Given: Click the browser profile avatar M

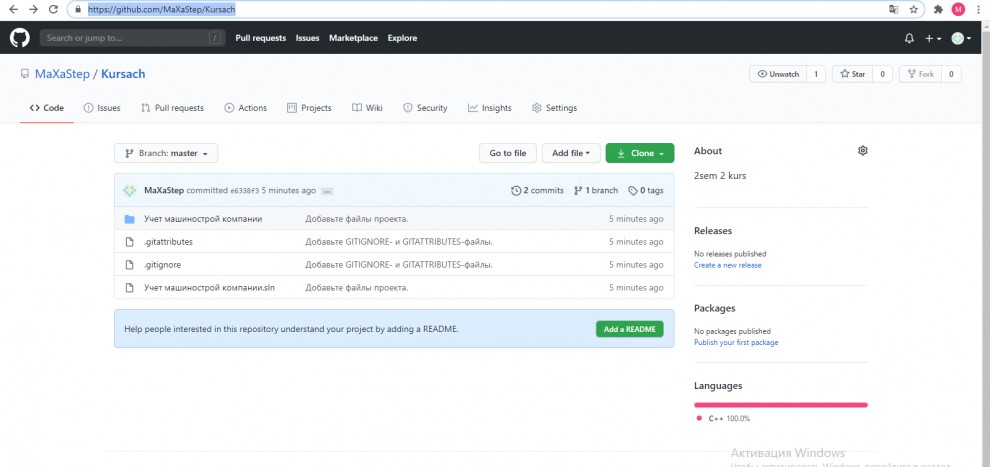Looking at the screenshot, I should (x=958, y=9).
